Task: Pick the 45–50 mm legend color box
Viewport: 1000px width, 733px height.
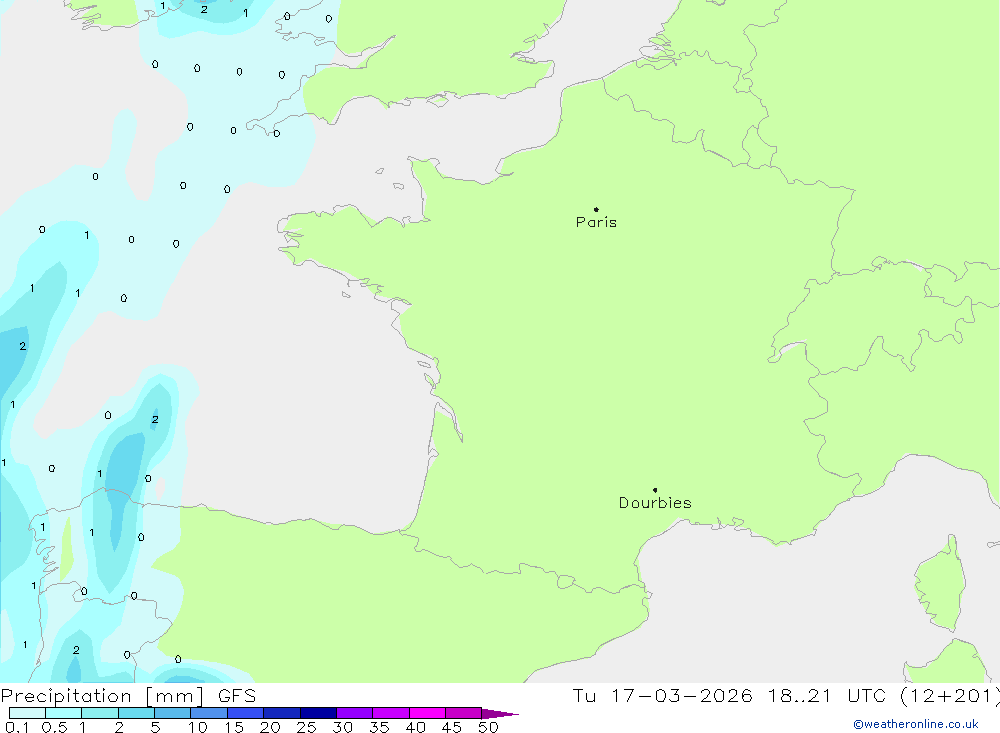Action: coord(464,713)
